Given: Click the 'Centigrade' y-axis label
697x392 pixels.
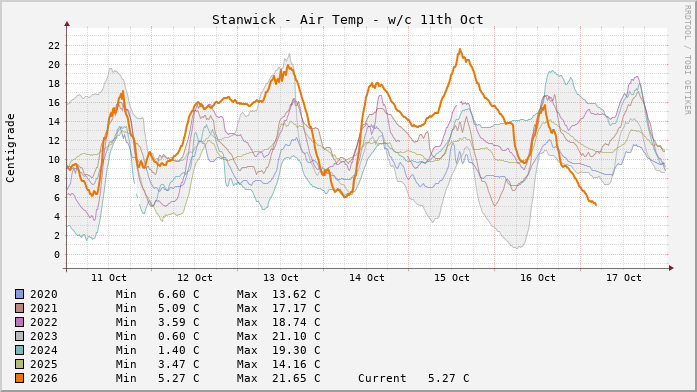Looking at the screenshot, I should [x=10, y=148].
